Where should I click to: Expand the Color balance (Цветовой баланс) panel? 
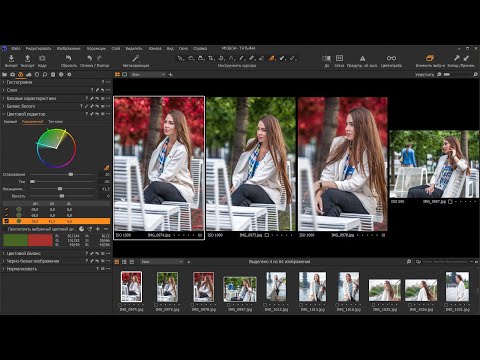(x=4, y=253)
